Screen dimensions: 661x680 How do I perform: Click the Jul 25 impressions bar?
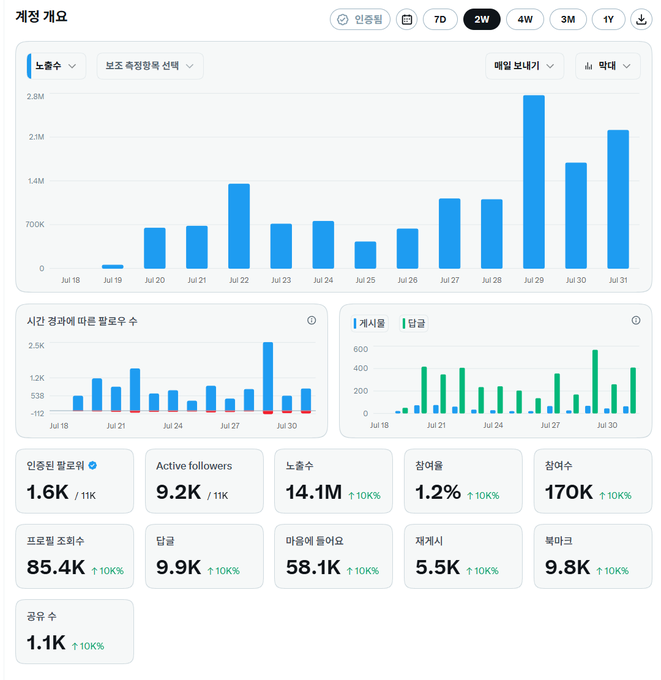pos(365,255)
